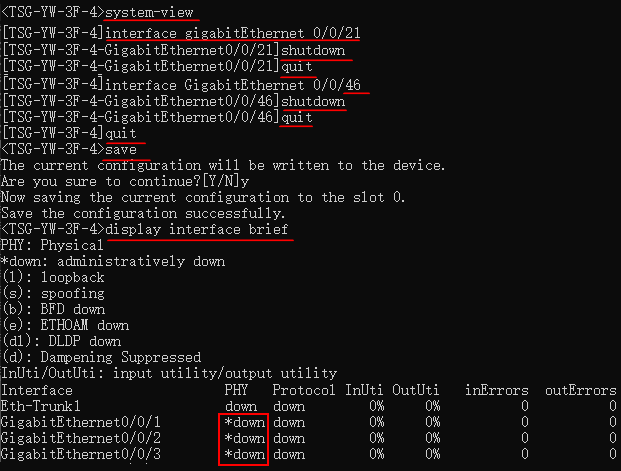Image resolution: width=621 pixels, height=471 pixels.
Task: Click the 'Save the configuration successfully' line
Action: (143, 214)
